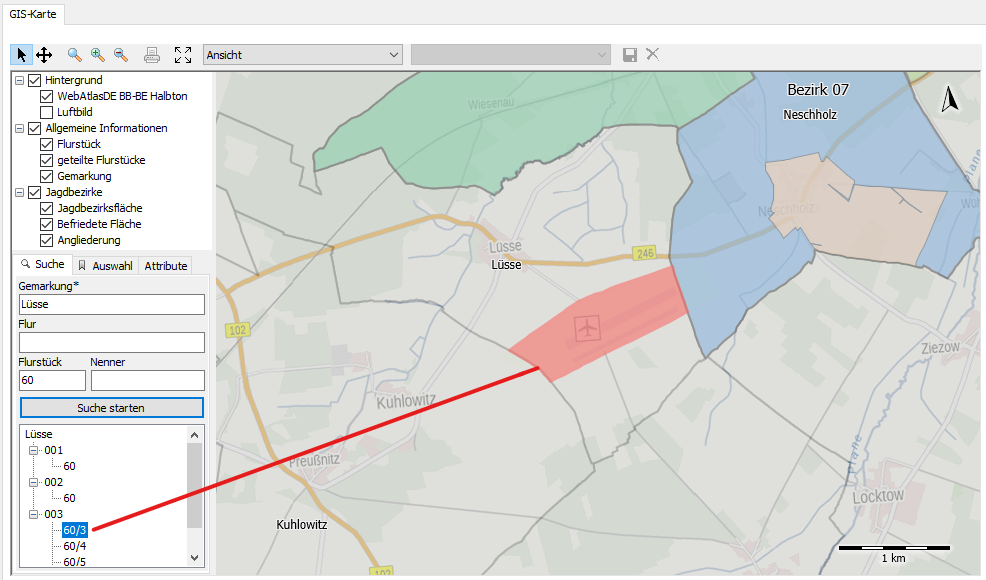Print the map via printer icon
The image size is (986, 580).
pos(152,55)
